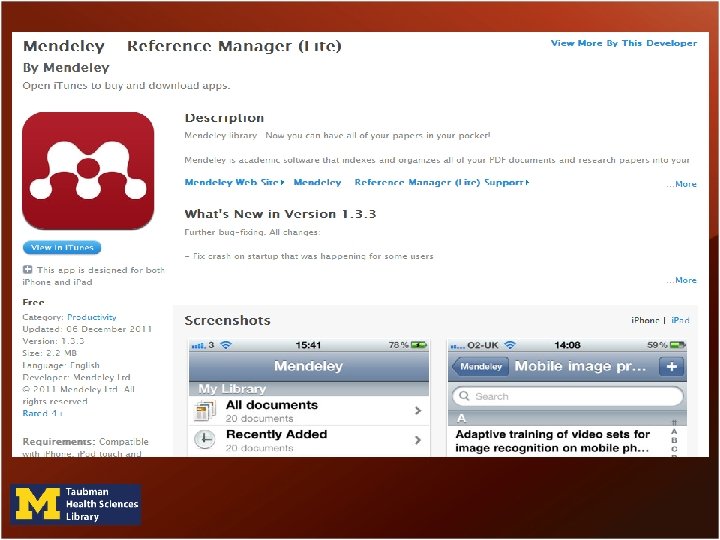
Task: Click the battery icon beside 59%
Action: point(677,344)
